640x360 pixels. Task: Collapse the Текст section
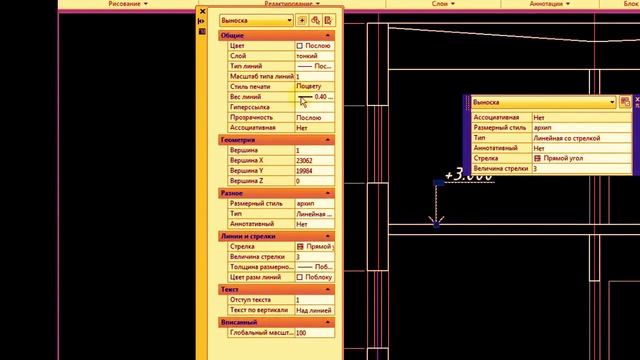[327, 289]
